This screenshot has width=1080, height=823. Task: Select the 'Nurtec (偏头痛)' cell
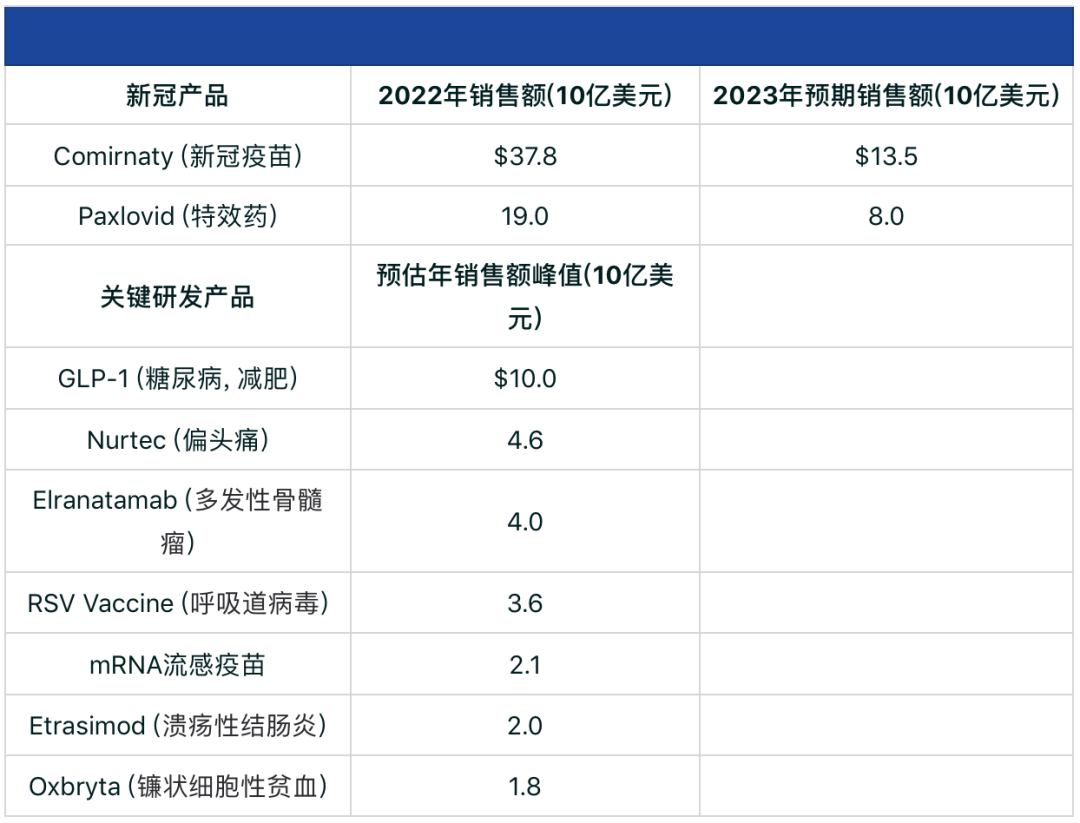(177, 440)
